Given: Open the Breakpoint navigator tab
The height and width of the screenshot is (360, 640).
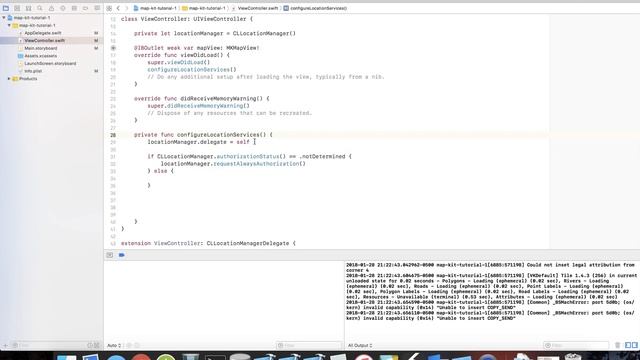Looking at the screenshot, I should pos(86,8).
